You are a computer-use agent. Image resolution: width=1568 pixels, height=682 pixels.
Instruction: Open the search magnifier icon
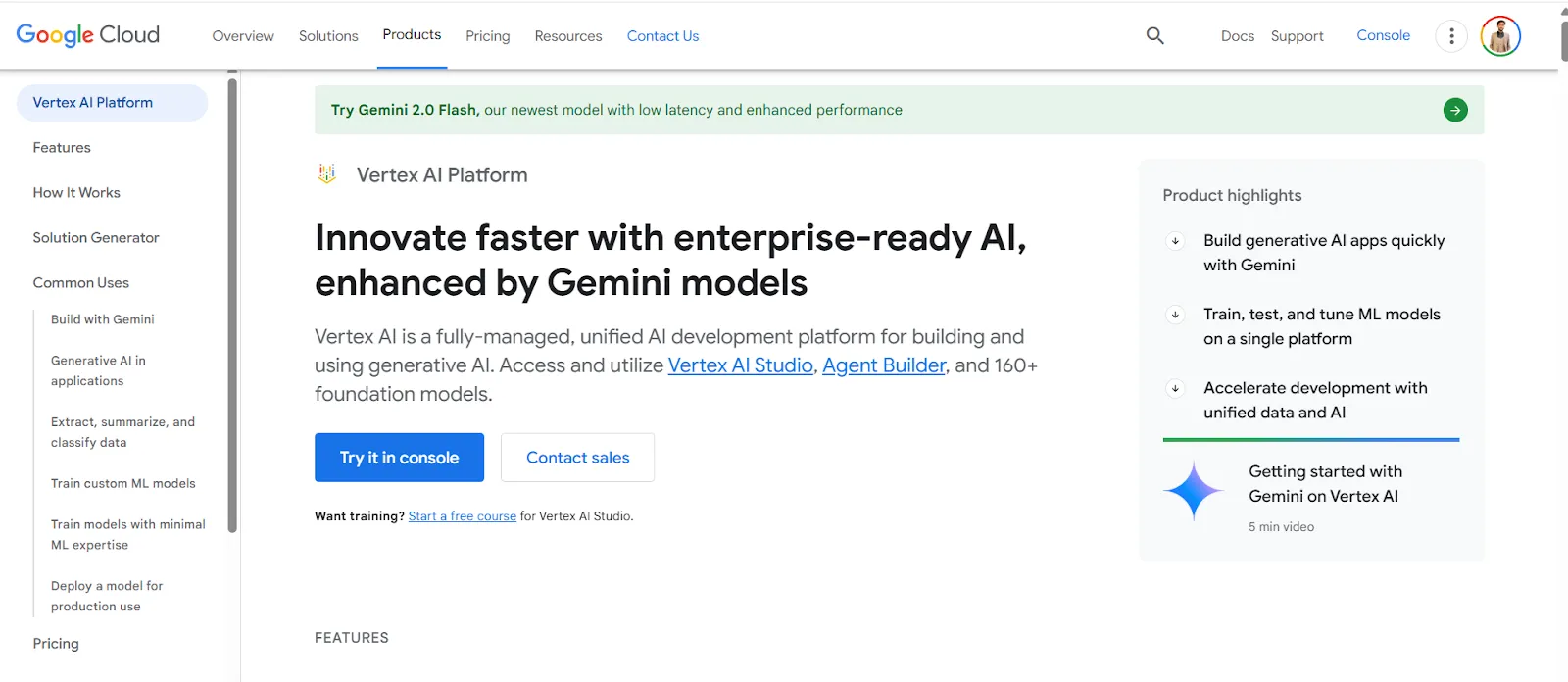1155,35
